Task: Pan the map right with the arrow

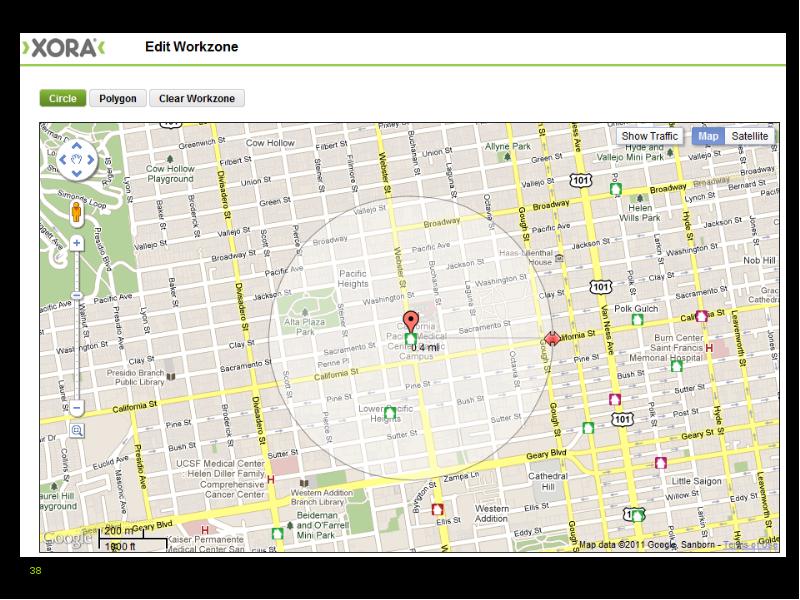Action: [x=90, y=160]
